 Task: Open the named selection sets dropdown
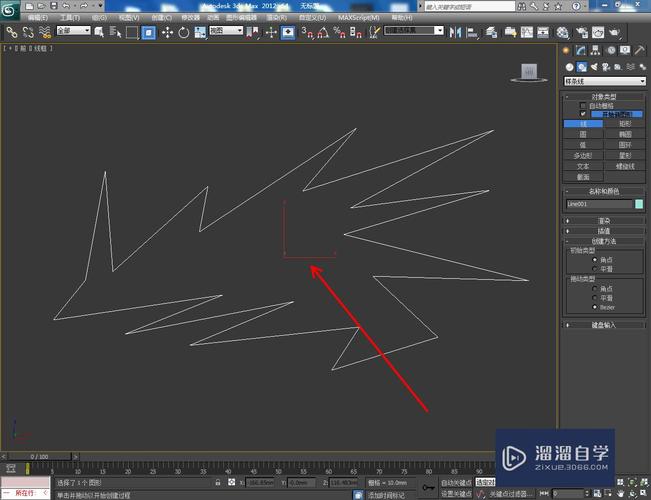[x=414, y=30]
